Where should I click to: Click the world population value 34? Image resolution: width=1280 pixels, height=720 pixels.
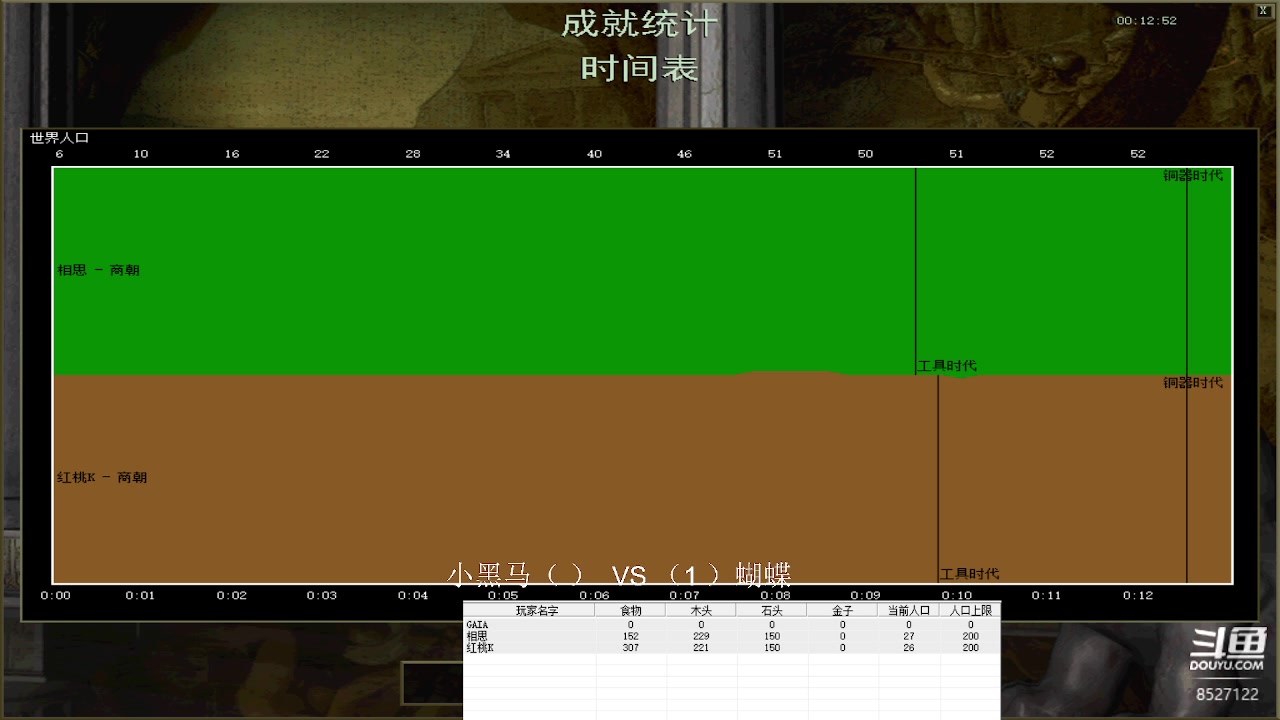pyautogui.click(x=503, y=154)
